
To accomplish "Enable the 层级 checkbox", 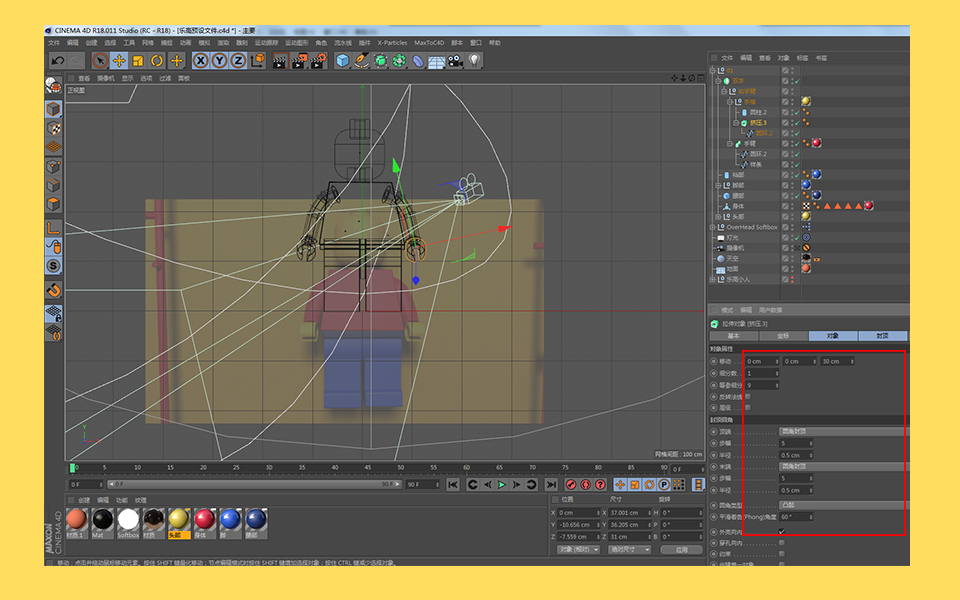I will 748,408.
